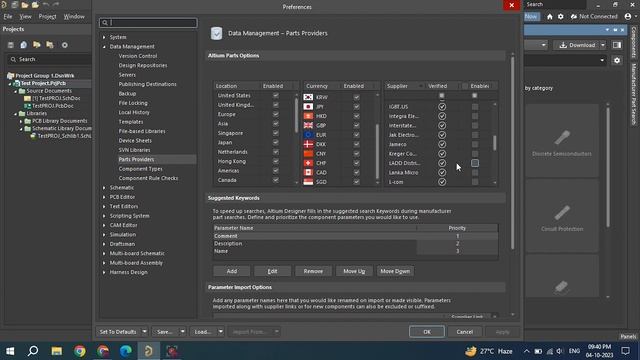Launch Google Chrome from taskbar

coord(80,351)
